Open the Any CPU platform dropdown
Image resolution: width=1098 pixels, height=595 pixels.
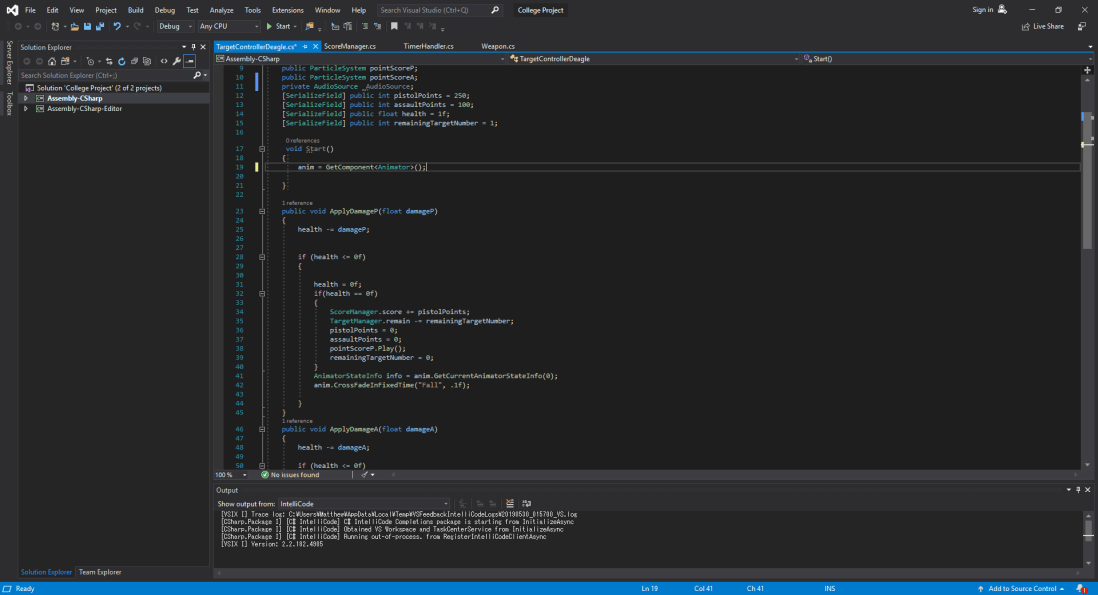pyautogui.click(x=228, y=27)
